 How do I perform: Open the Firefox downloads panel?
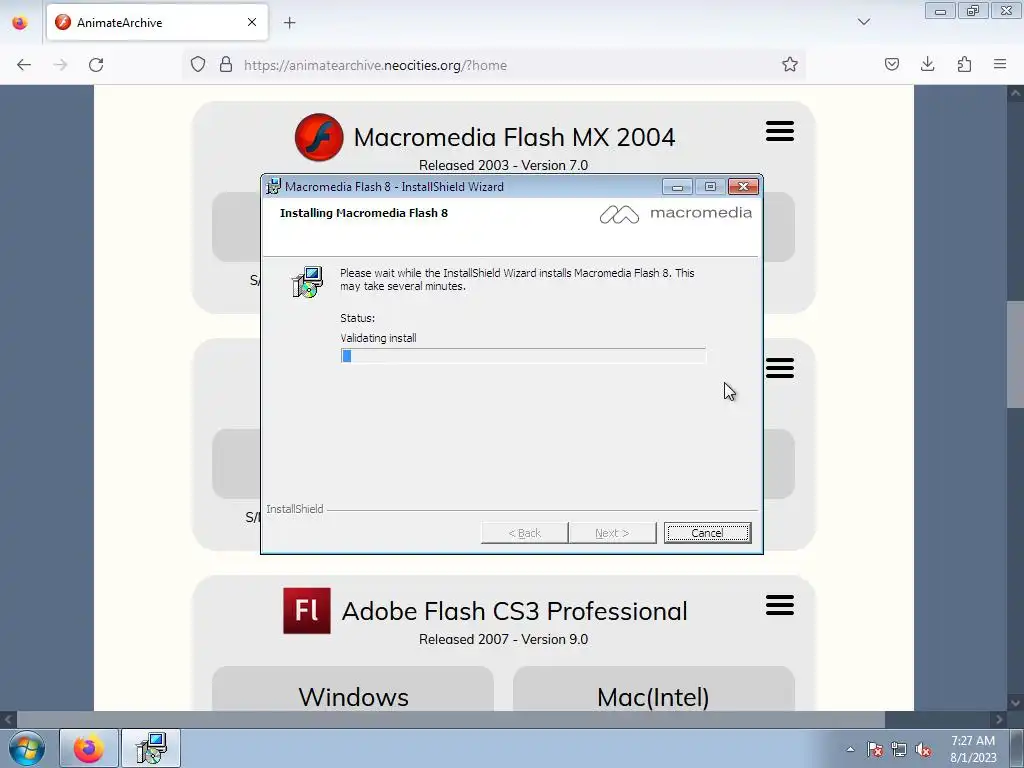pyautogui.click(x=927, y=64)
